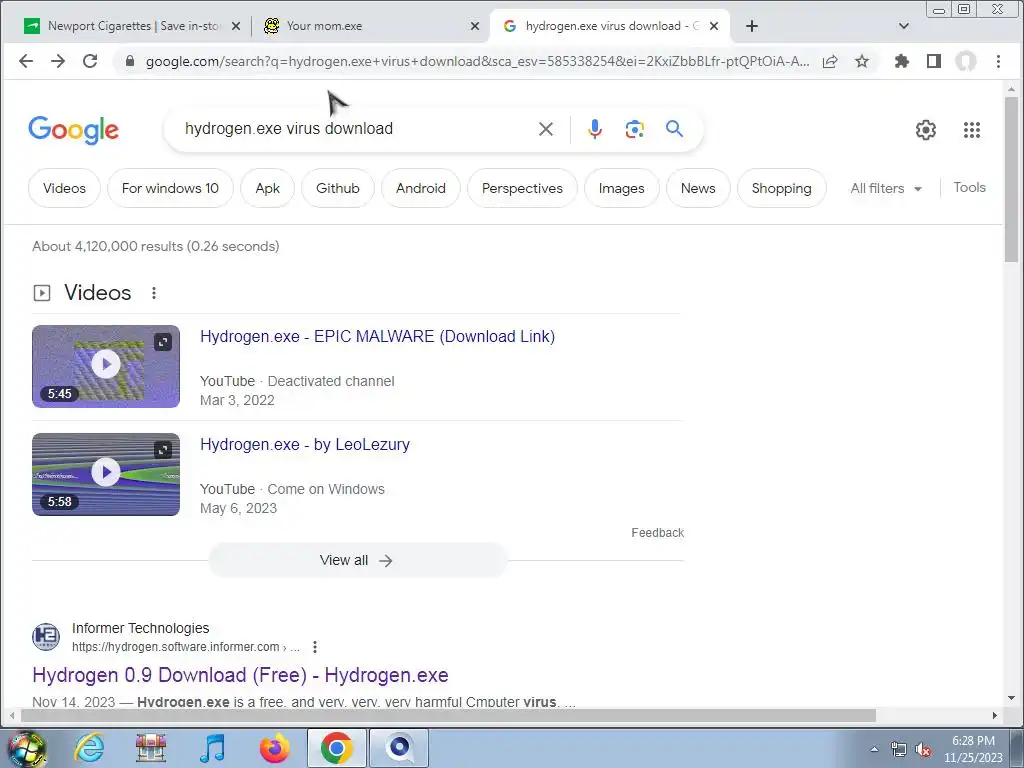The height and width of the screenshot is (768, 1024).
Task: Submit the search with the magnifier icon
Action: click(675, 129)
